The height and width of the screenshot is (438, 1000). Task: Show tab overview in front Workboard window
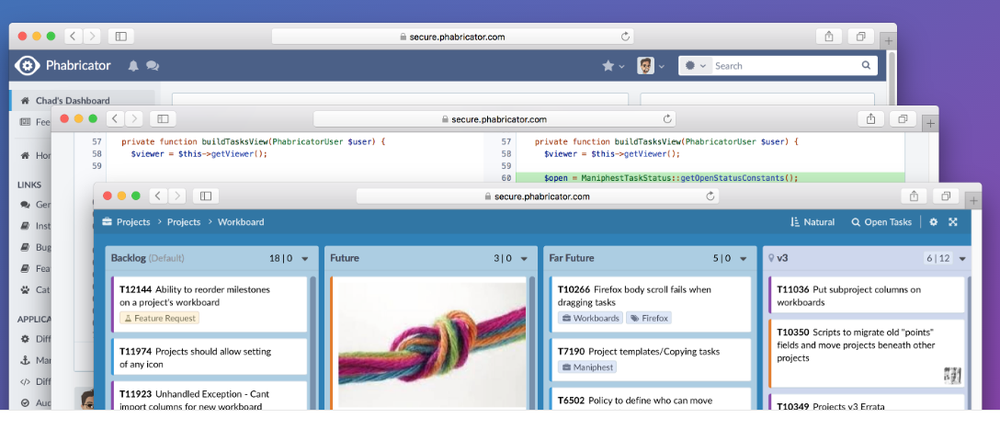coord(946,196)
